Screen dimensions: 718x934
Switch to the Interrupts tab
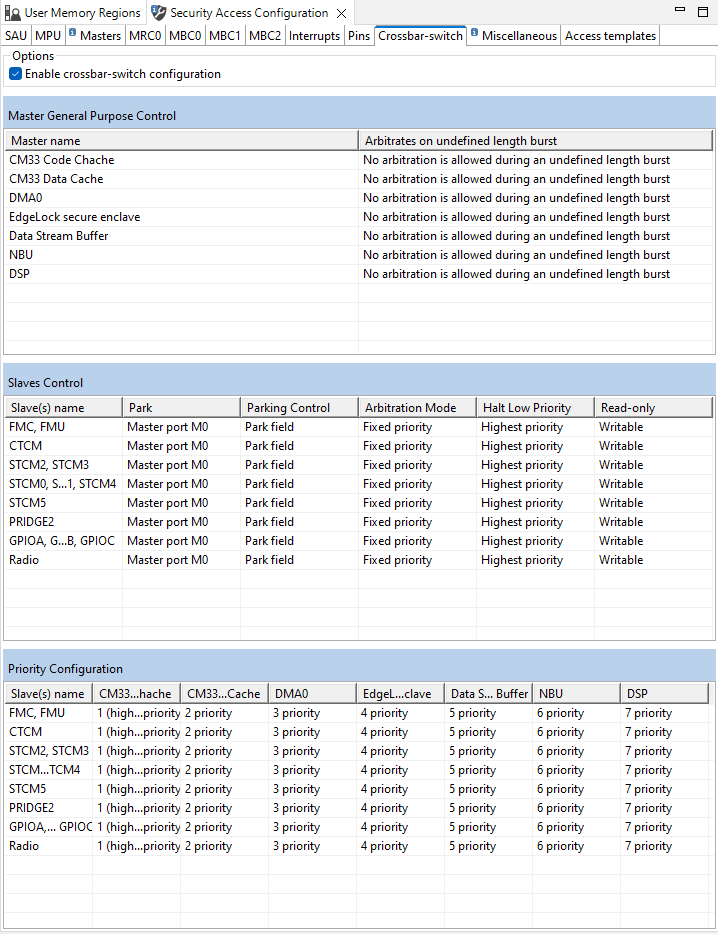(314, 36)
